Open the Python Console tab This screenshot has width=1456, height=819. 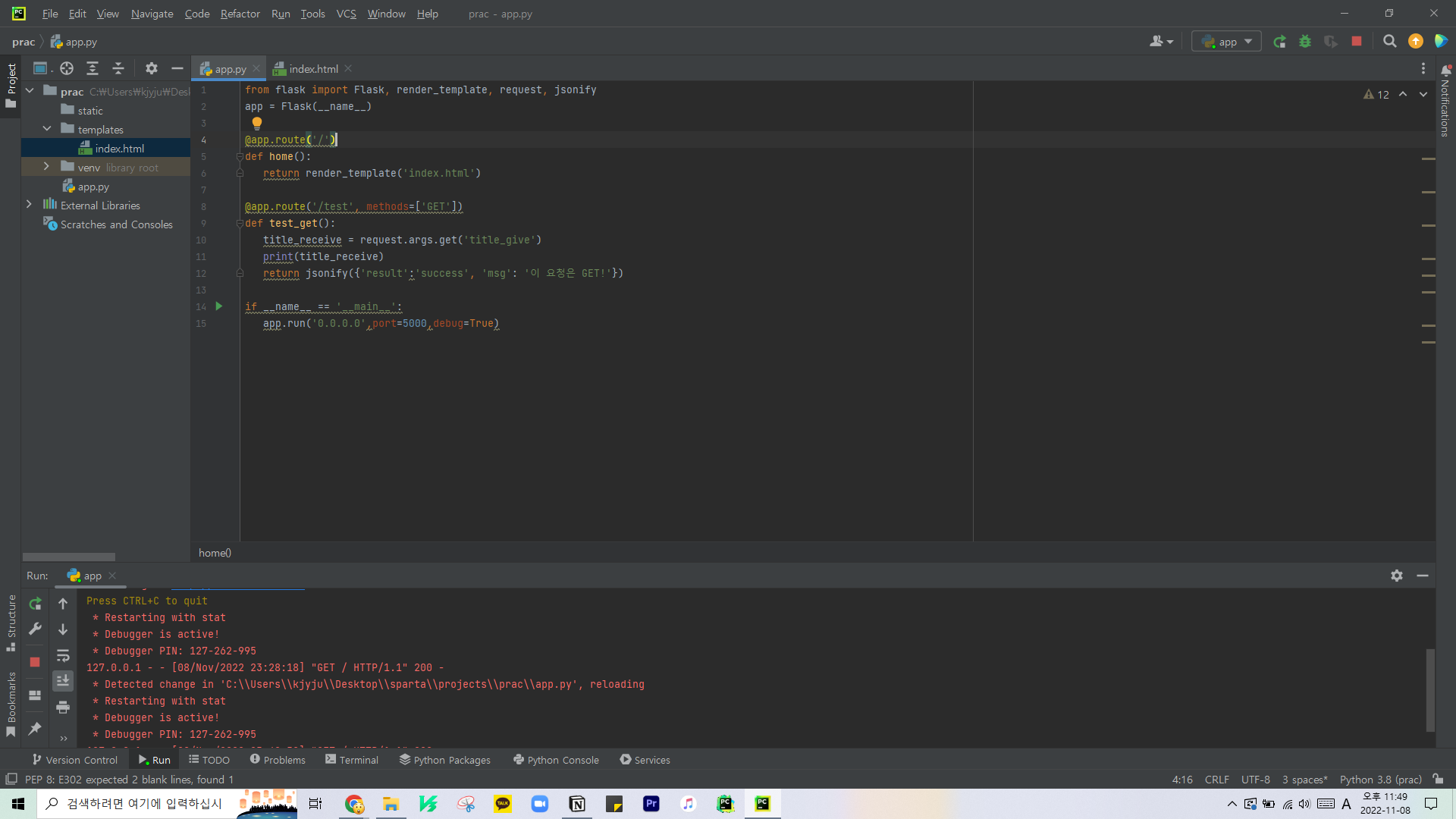[556, 760]
